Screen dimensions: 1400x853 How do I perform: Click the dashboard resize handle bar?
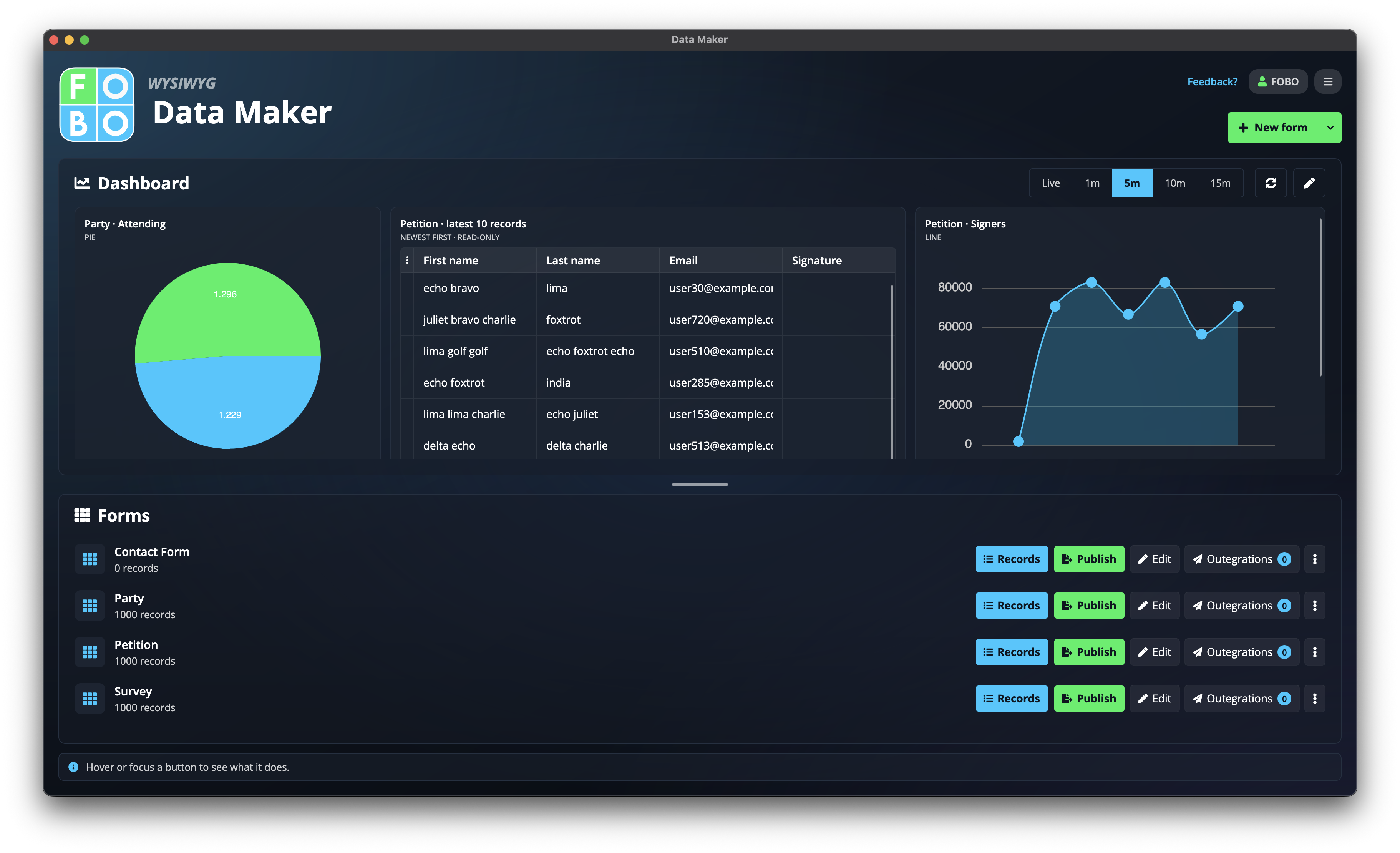click(700, 484)
